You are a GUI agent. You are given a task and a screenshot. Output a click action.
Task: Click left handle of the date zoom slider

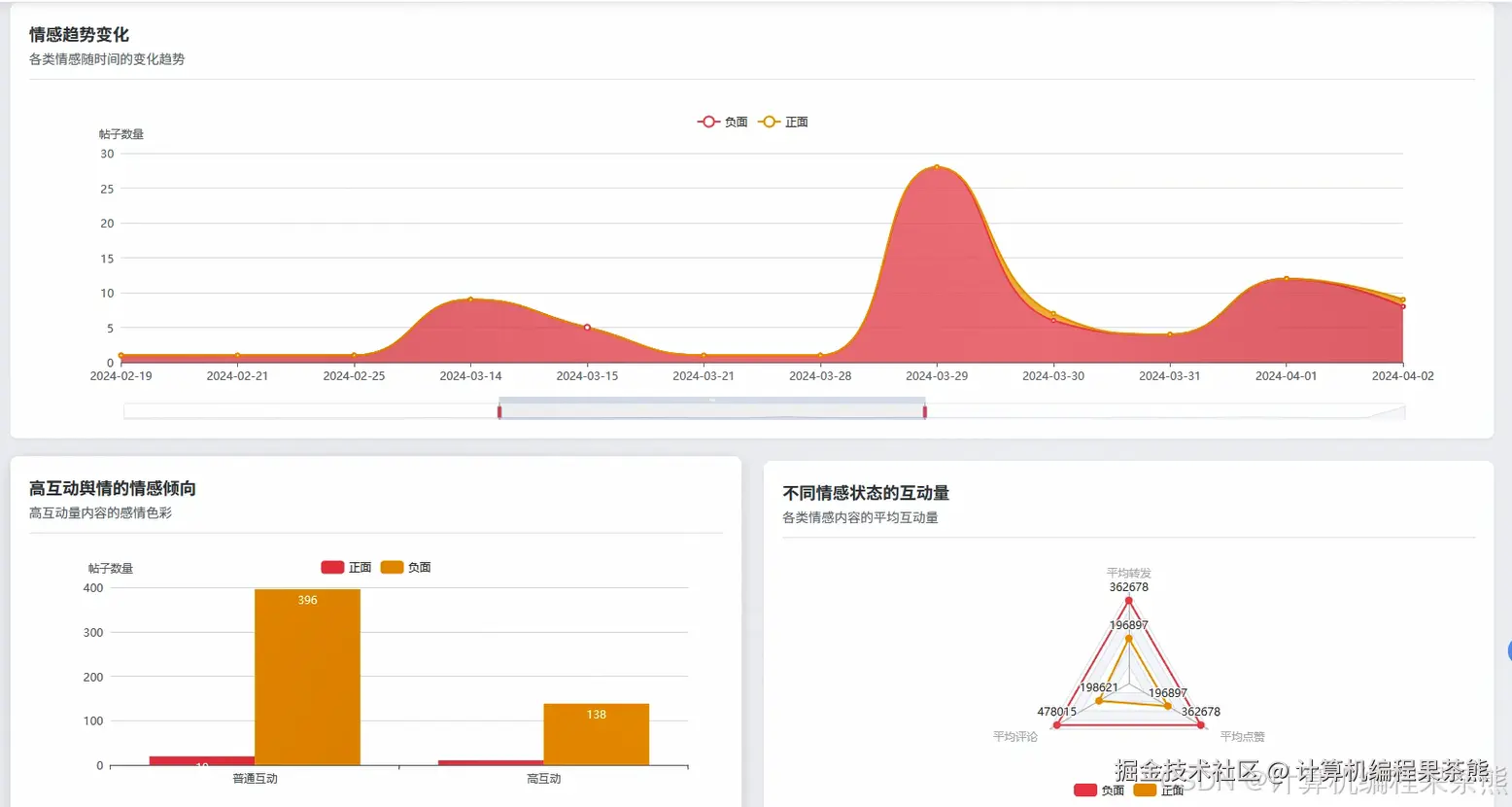tap(499, 411)
